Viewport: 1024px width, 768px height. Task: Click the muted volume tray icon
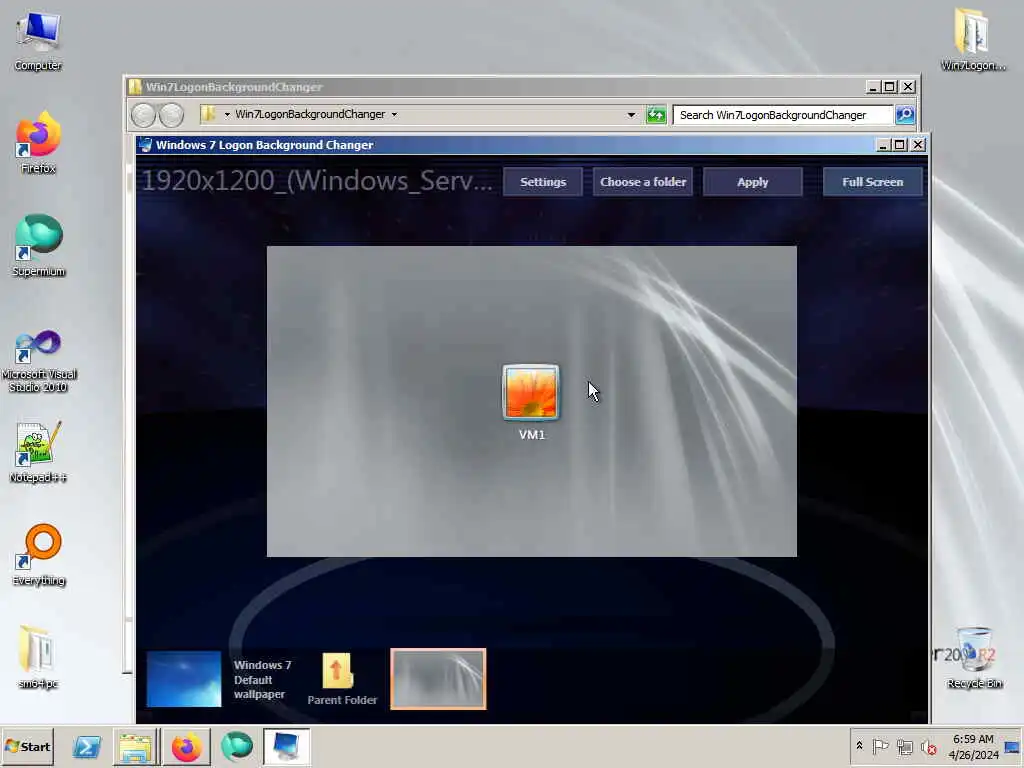[929, 746]
